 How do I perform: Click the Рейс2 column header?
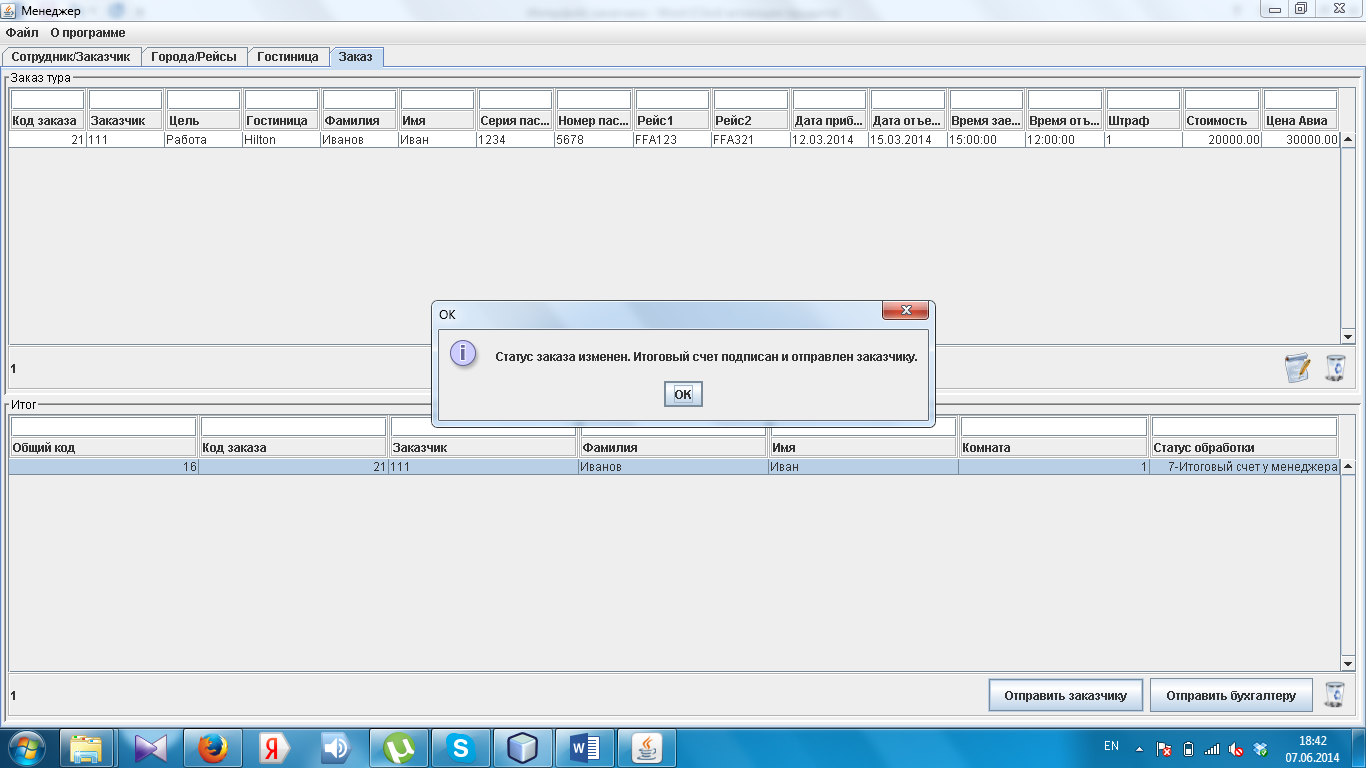(x=751, y=120)
